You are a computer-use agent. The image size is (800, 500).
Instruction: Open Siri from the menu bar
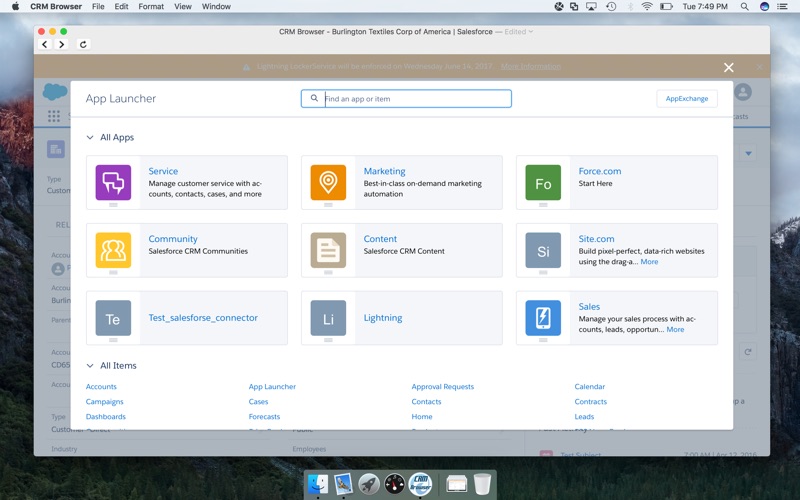[764, 7]
